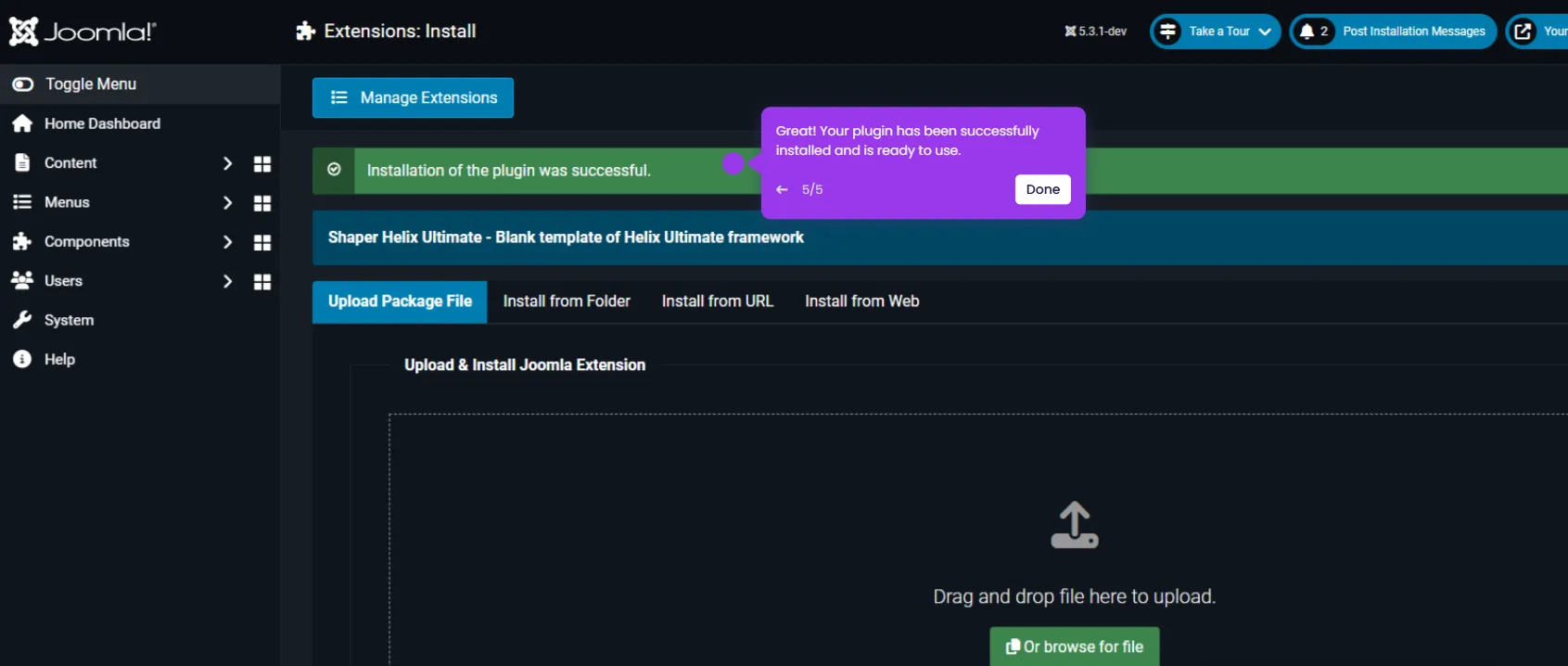Switch to Install from Folder tab
Screen dimensions: 1568x666
pos(567,301)
